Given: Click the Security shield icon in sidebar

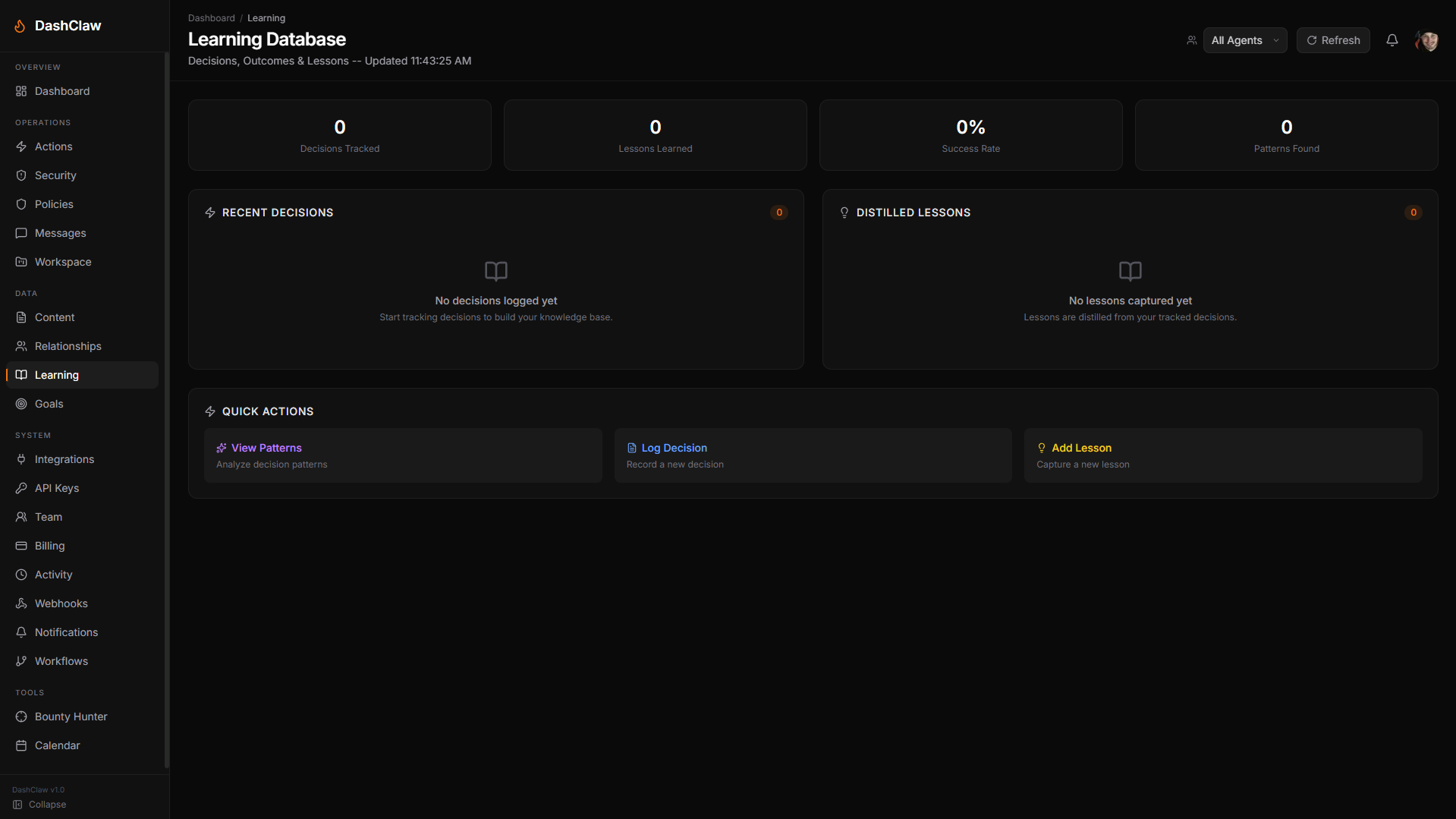Looking at the screenshot, I should (x=21, y=175).
